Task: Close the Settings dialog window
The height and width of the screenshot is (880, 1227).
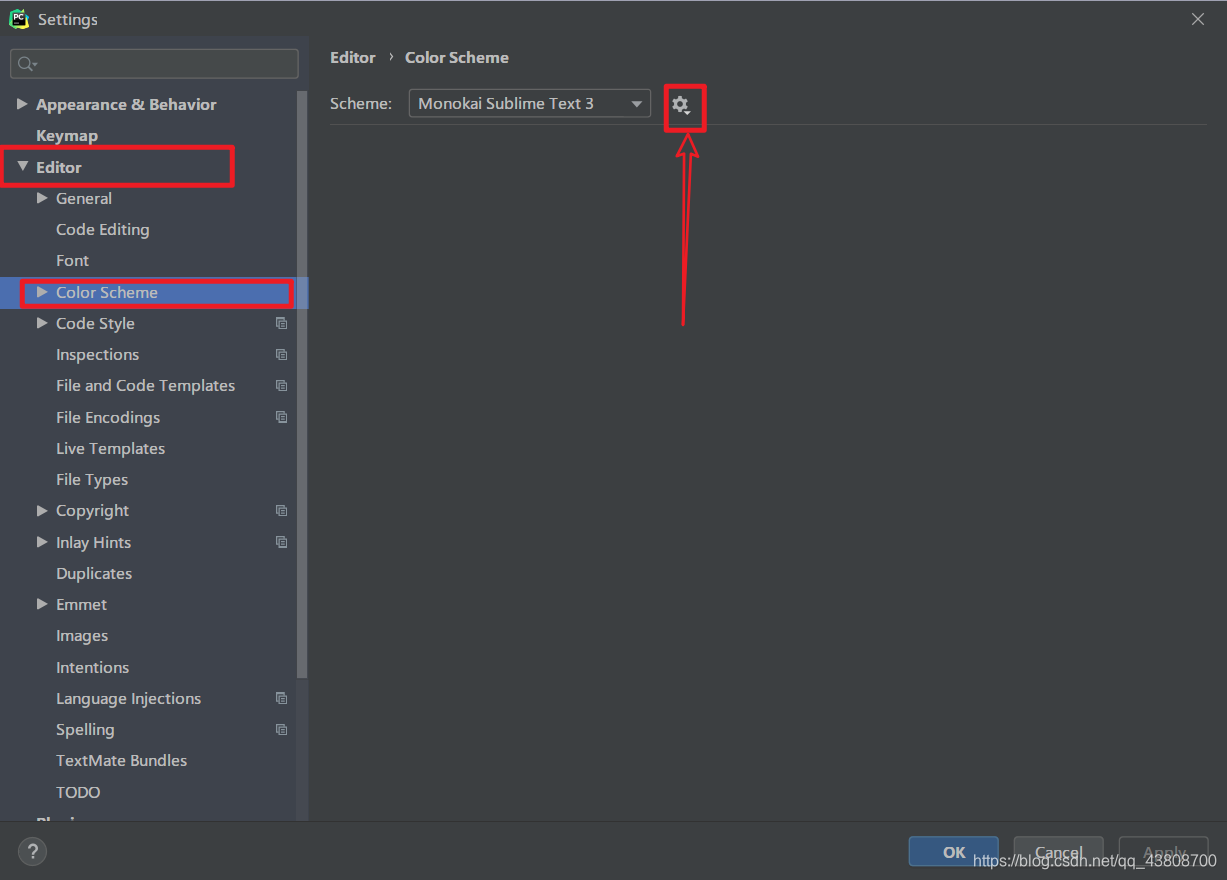Action: [1198, 19]
